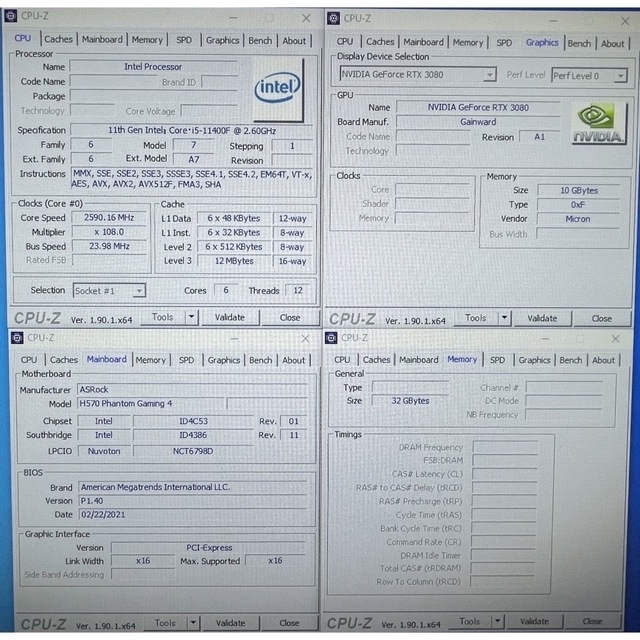Open About tab in Memory window

(603, 360)
